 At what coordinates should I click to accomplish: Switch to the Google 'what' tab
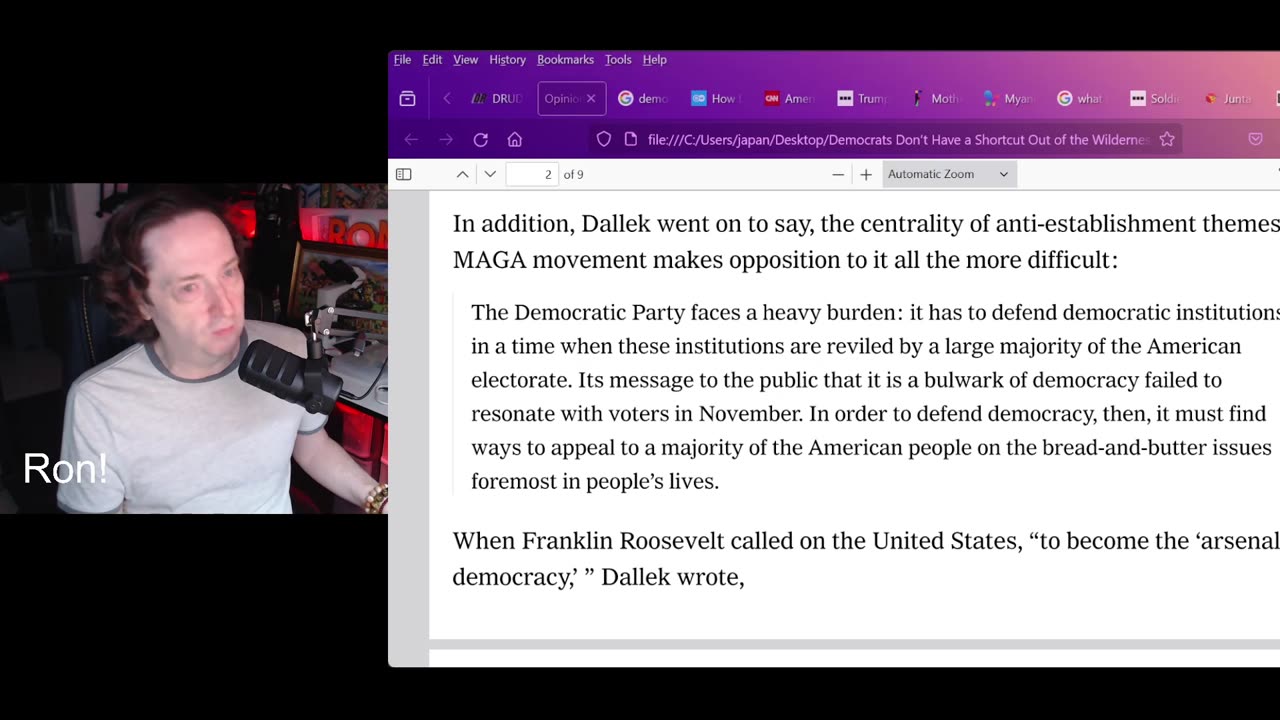[x=1081, y=99]
